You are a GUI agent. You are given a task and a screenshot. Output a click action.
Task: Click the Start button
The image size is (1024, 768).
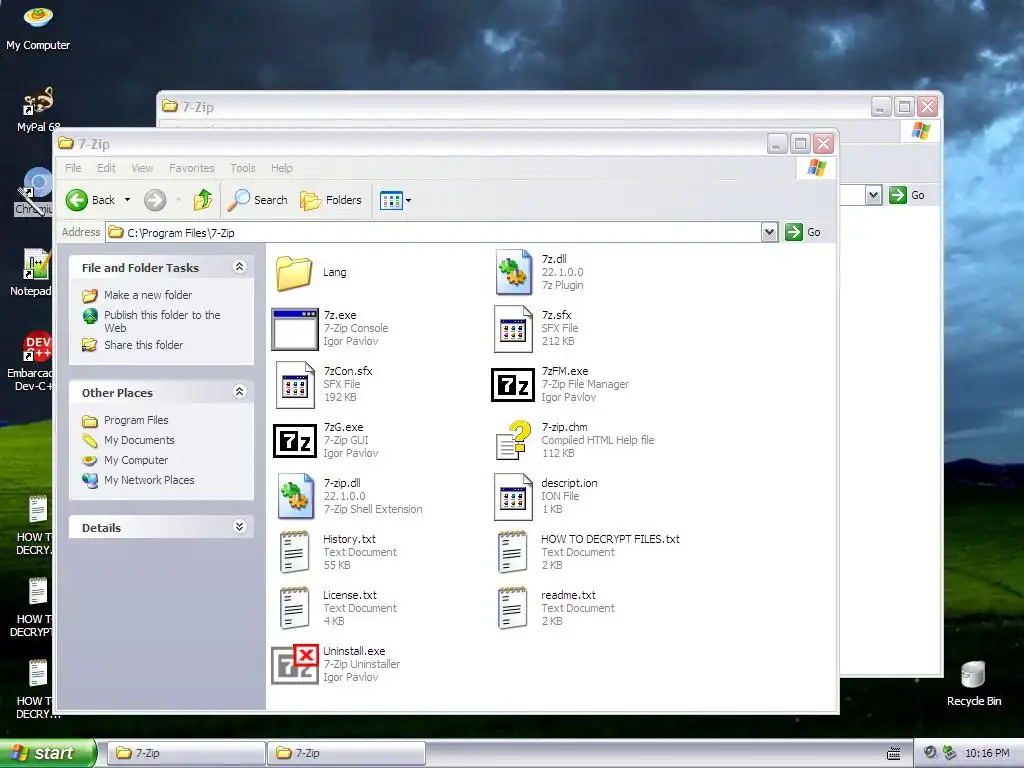(47, 753)
